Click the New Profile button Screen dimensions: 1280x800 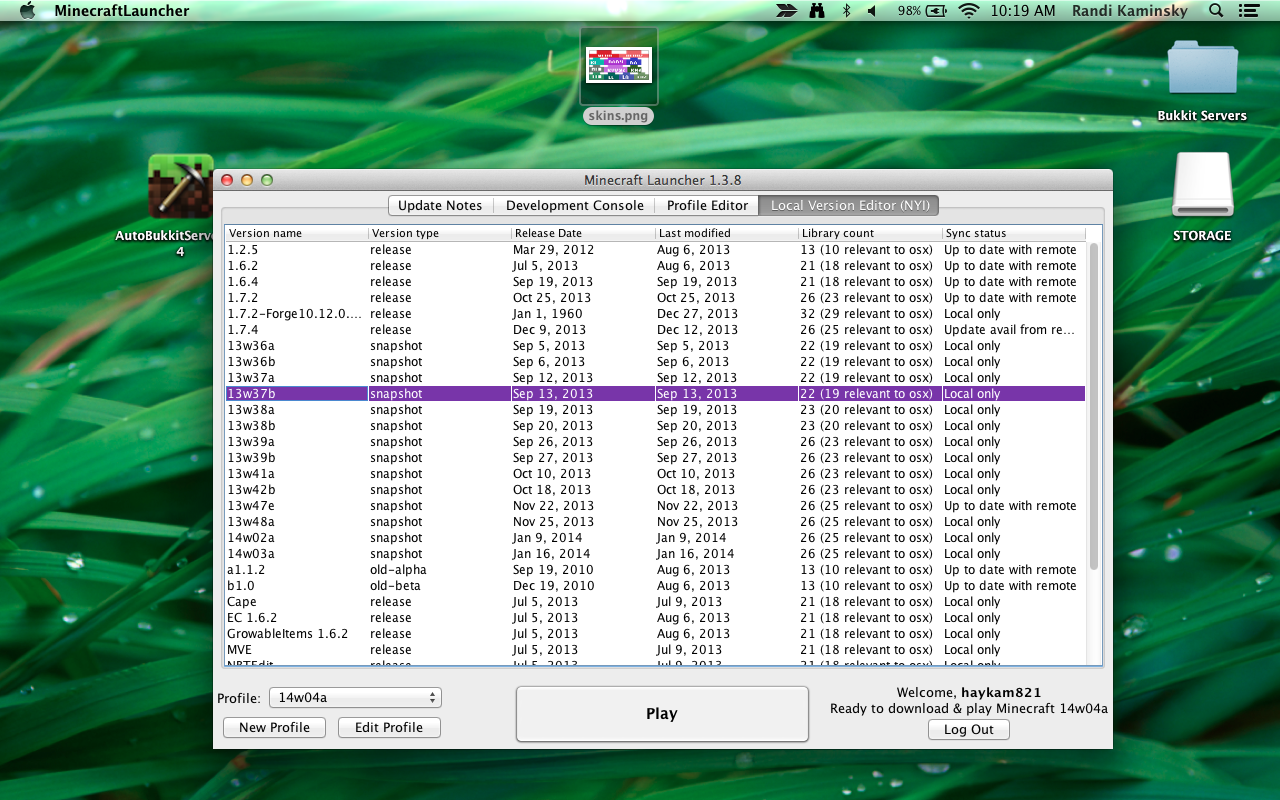(274, 727)
